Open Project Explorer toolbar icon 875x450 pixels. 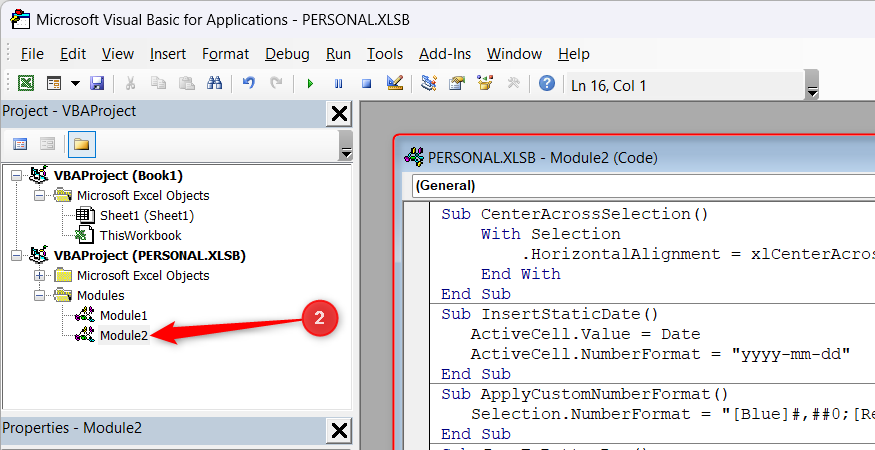[x=429, y=84]
